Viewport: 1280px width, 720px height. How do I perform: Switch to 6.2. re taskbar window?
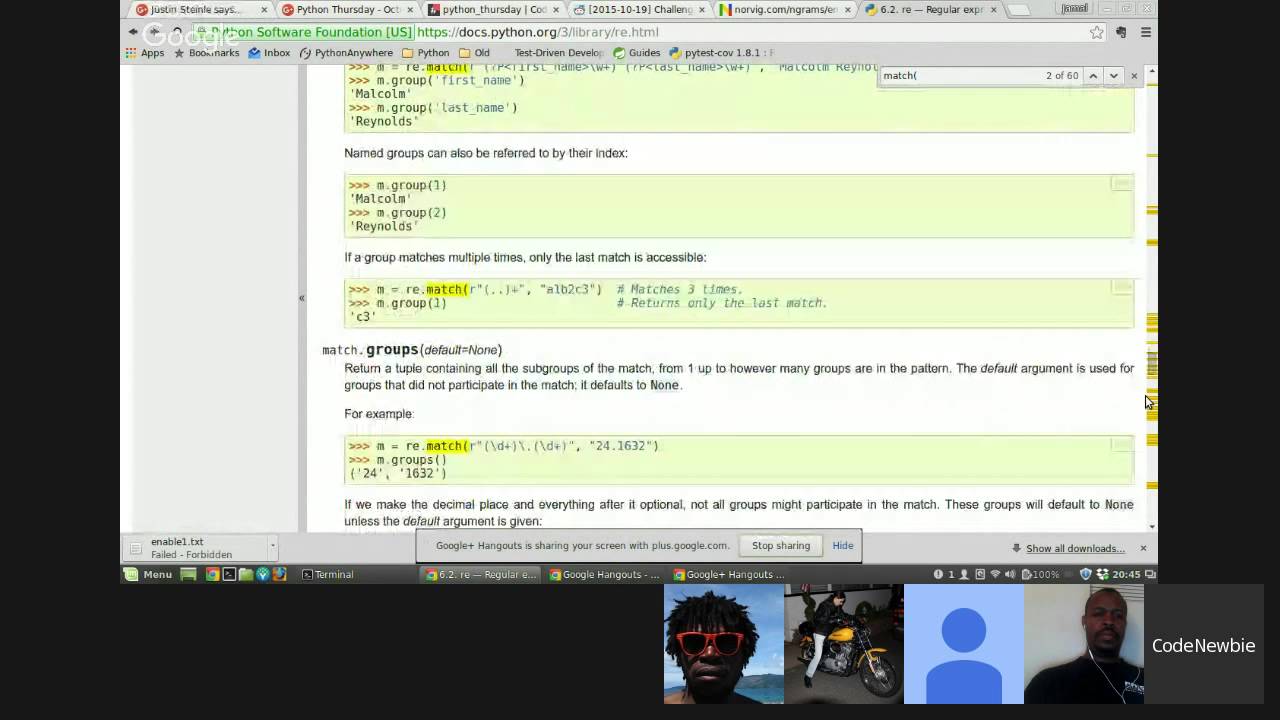(482, 574)
